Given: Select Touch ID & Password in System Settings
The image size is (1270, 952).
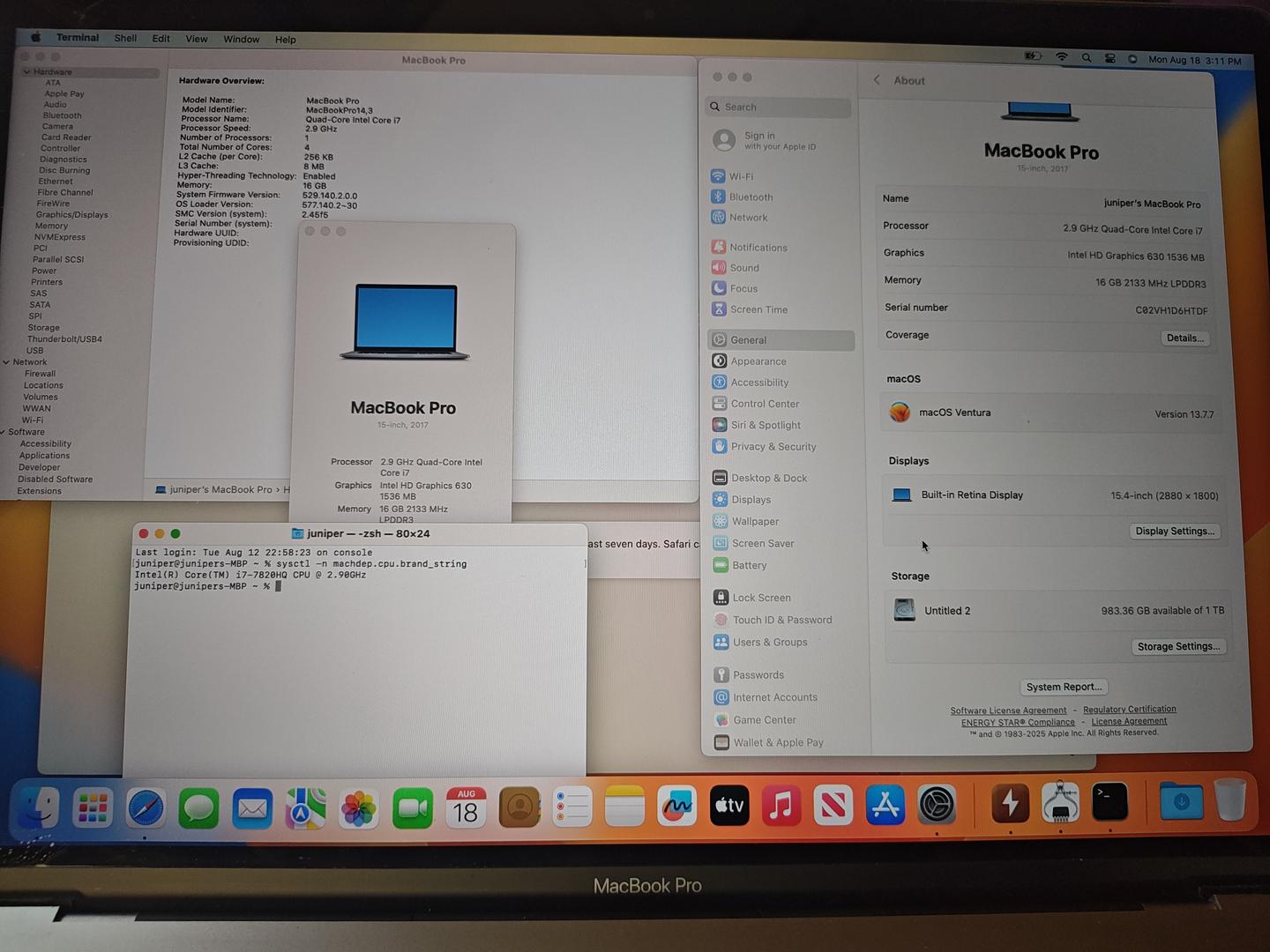Looking at the screenshot, I should [x=783, y=621].
